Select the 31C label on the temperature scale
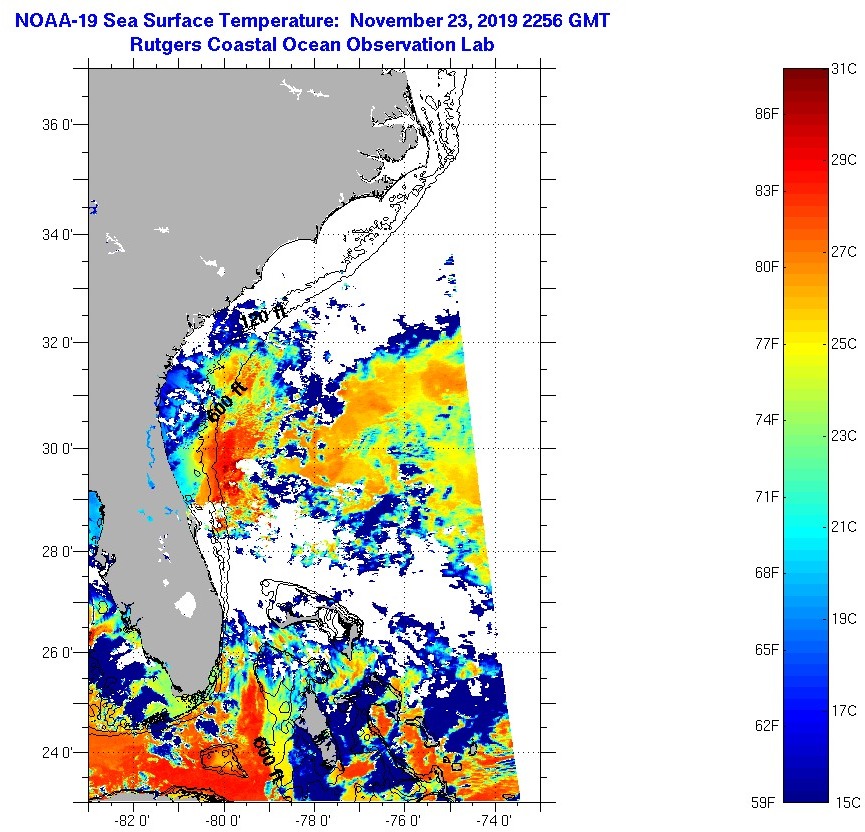 pos(844,68)
